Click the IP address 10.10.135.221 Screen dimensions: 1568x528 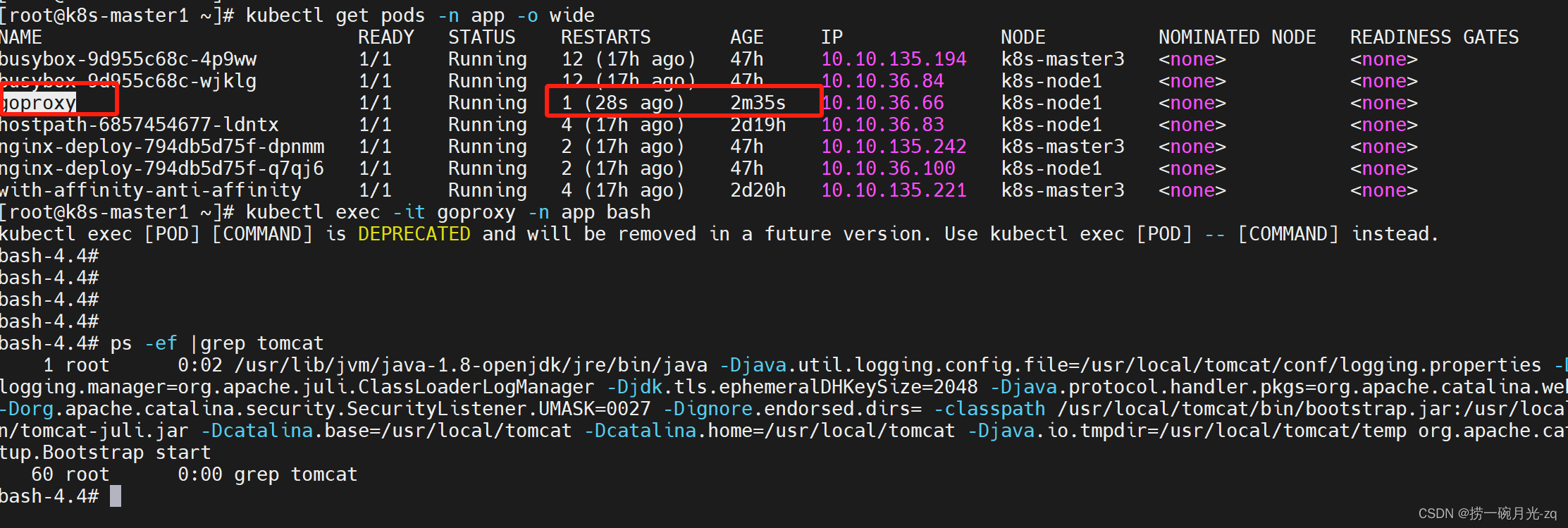[894, 190]
